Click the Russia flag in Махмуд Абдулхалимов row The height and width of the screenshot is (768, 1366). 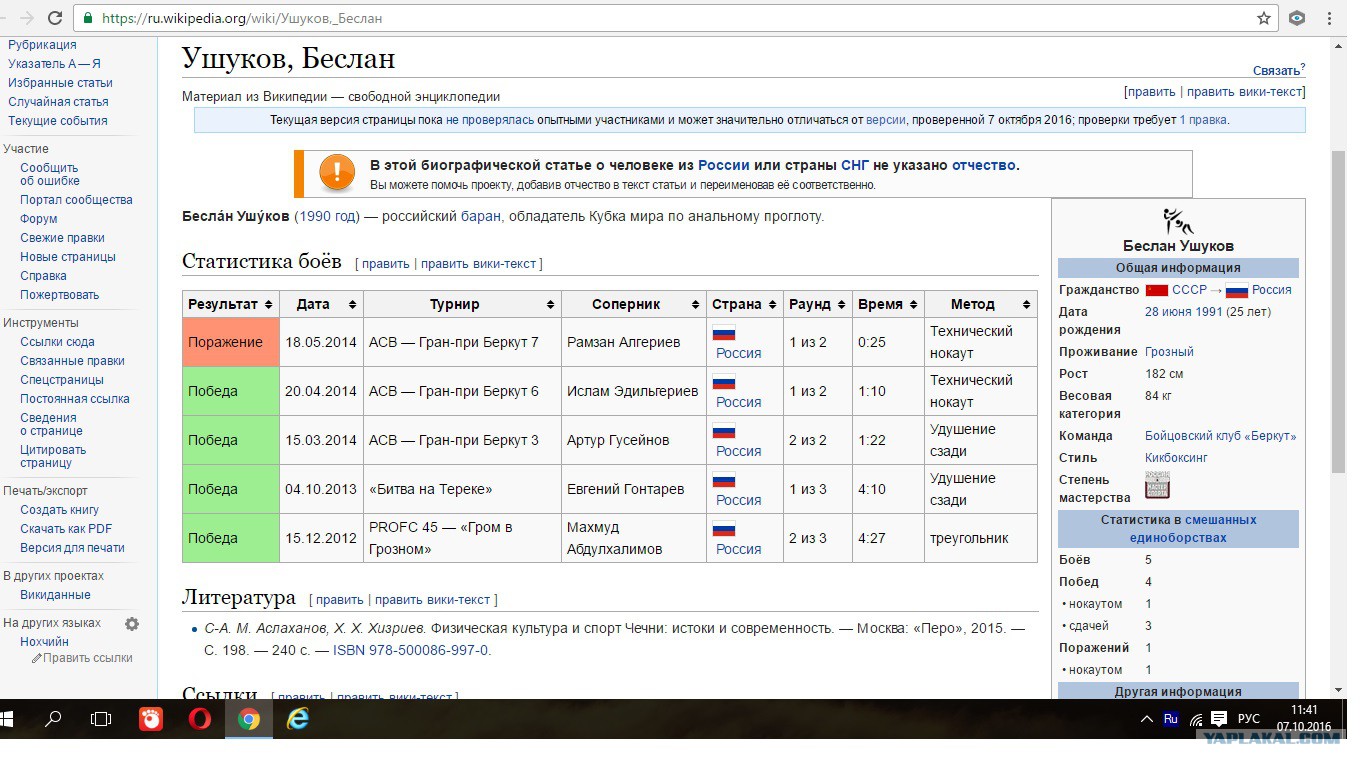pos(724,529)
